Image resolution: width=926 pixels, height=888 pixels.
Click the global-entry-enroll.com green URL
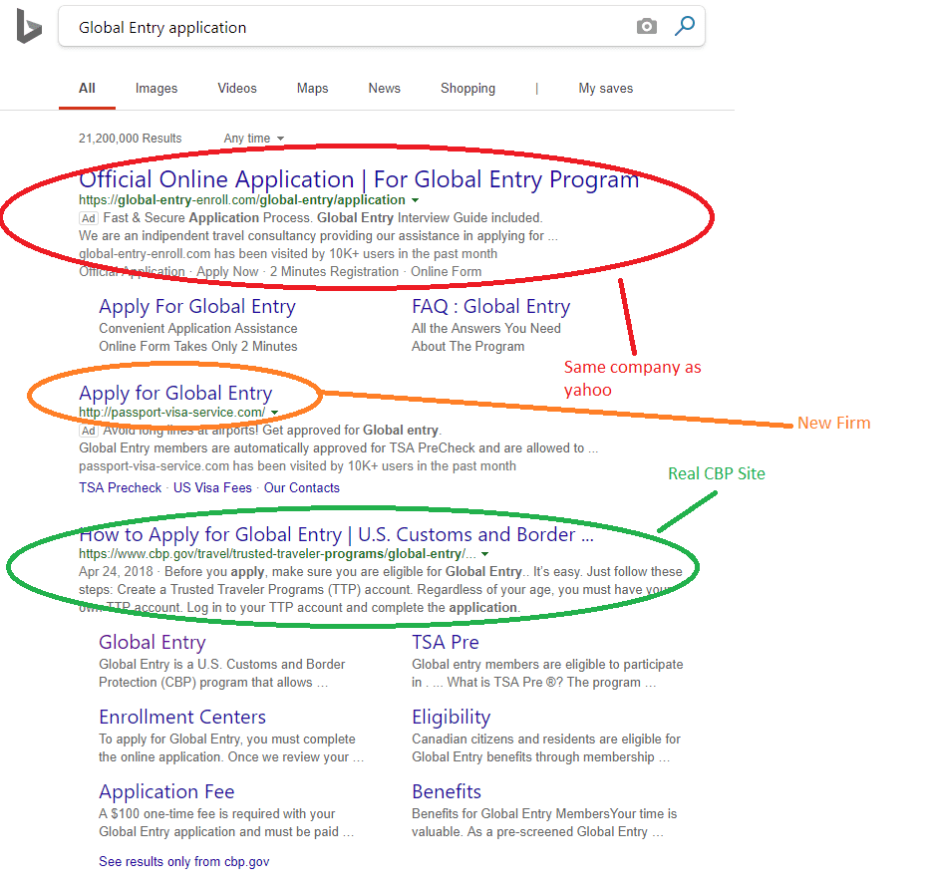click(x=242, y=200)
